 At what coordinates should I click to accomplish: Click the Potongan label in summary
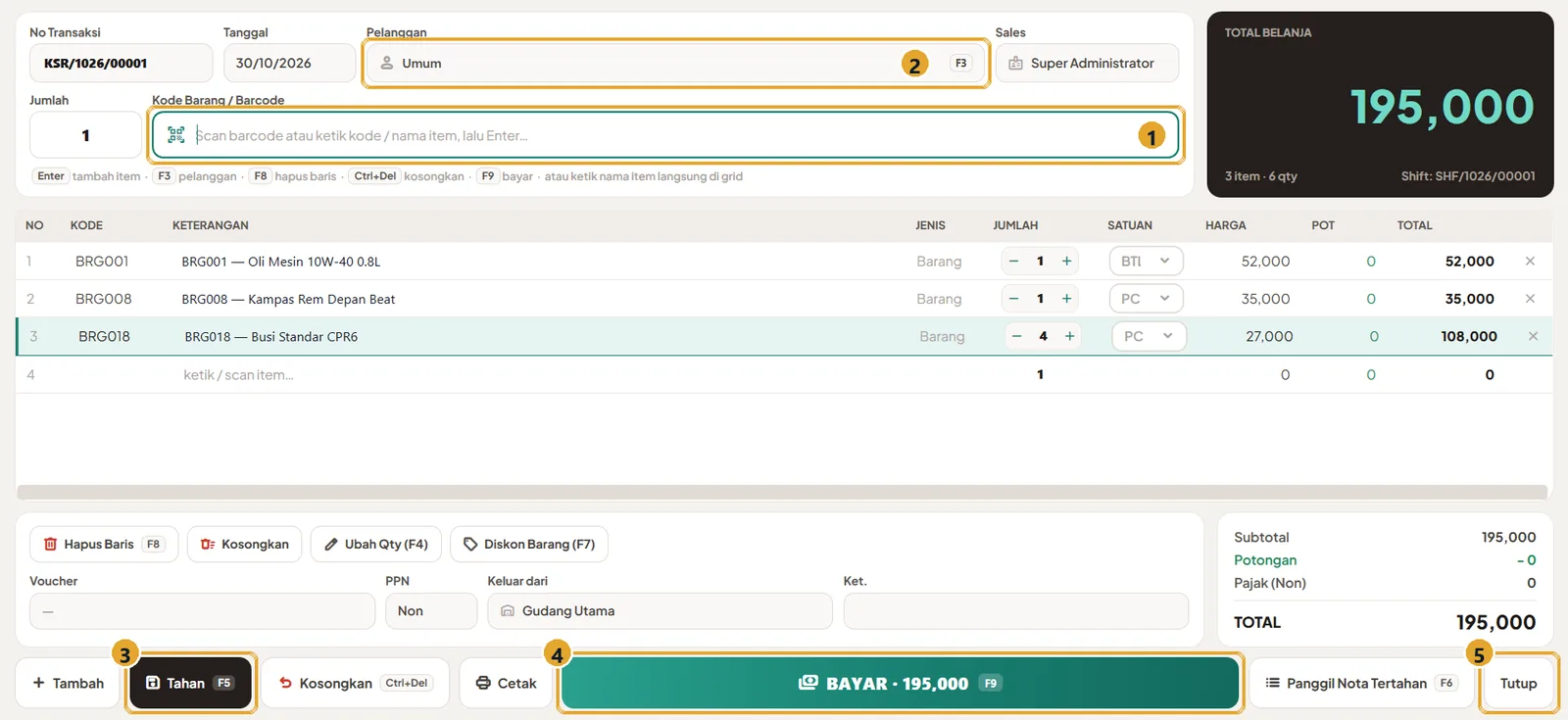pyautogui.click(x=1265, y=560)
